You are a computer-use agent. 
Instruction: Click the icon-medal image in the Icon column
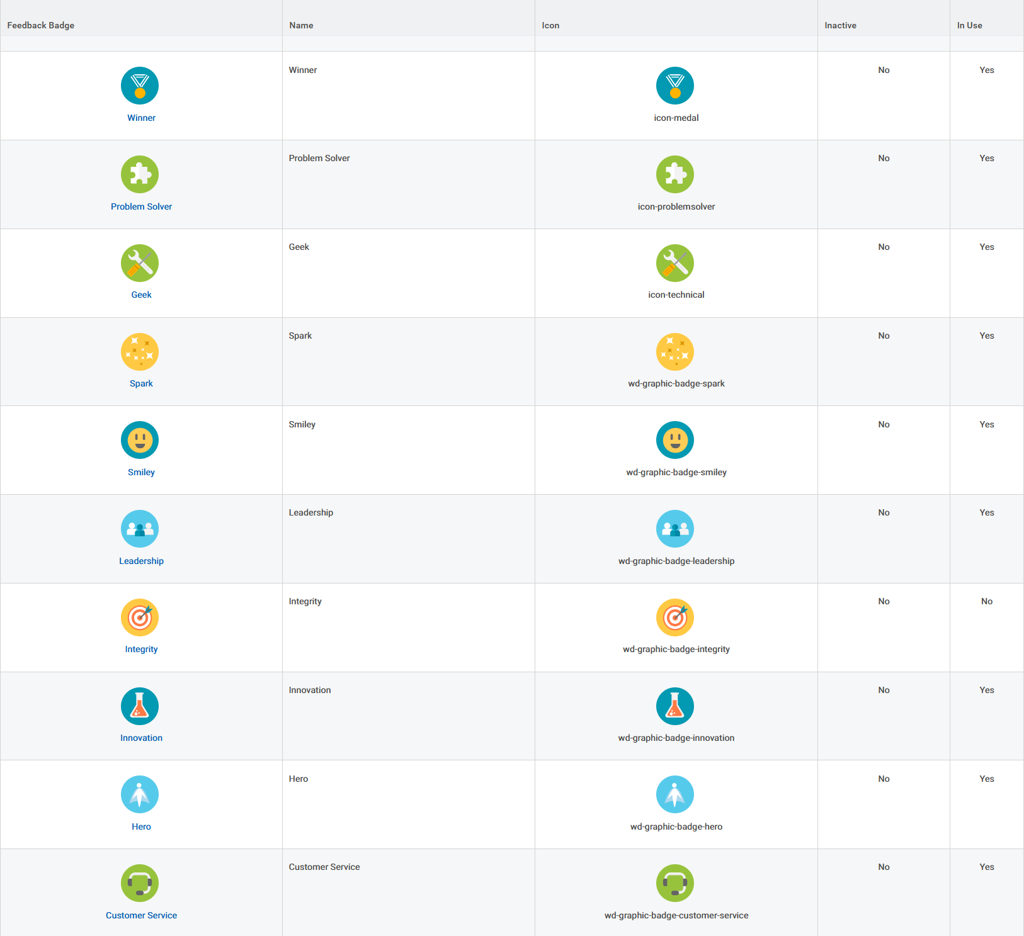pyautogui.click(x=675, y=86)
